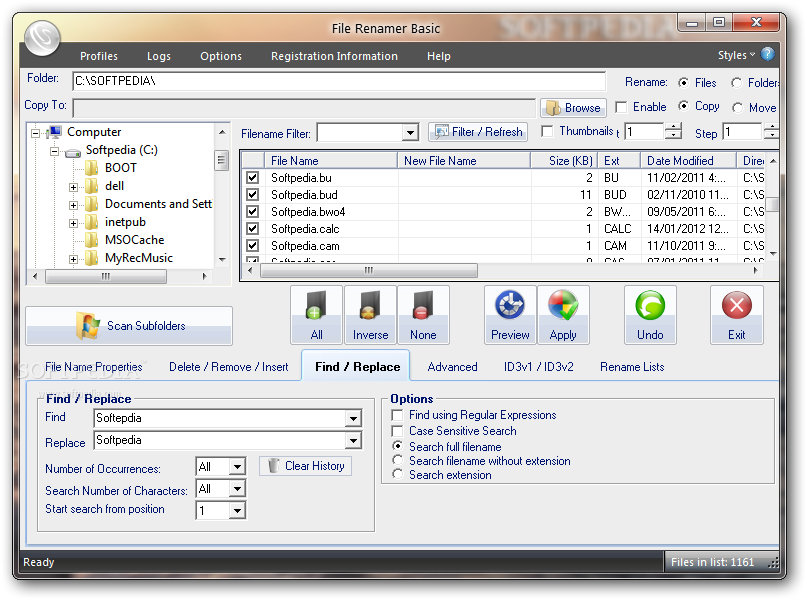Collapse the Softpedia (C:) node
This screenshot has width=807, height=600.
(54, 151)
